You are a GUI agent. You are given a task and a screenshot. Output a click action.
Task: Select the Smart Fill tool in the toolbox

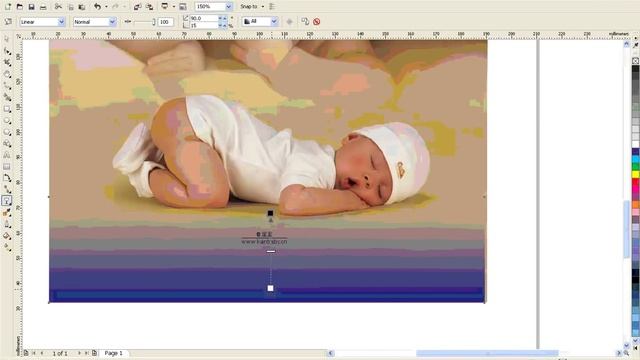click(x=7, y=97)
